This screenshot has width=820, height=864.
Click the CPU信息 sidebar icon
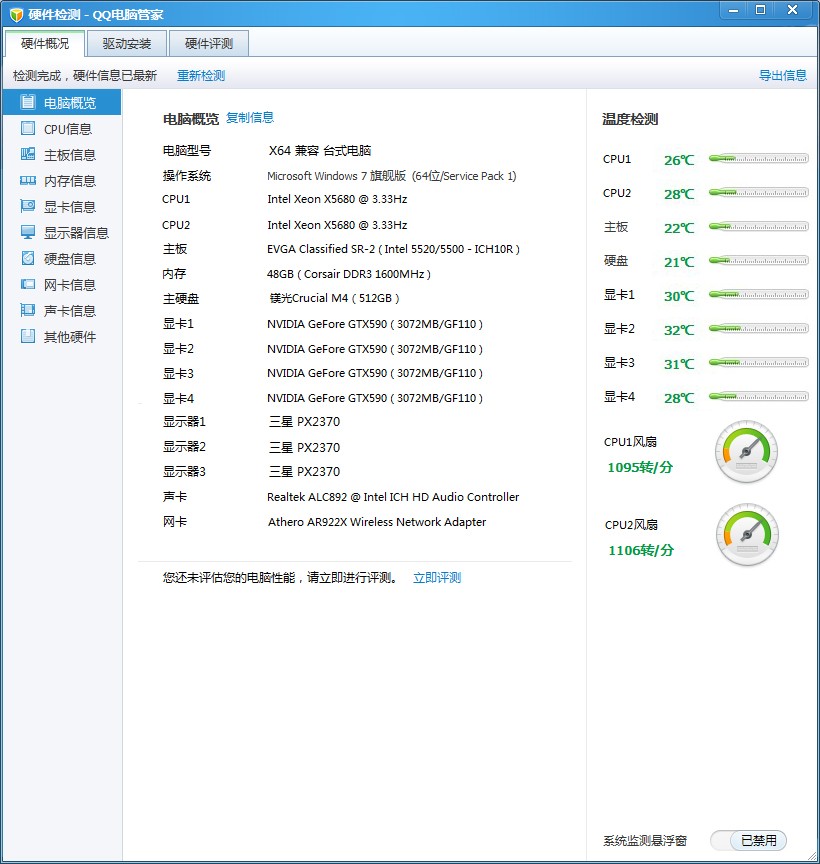[28, 128]
